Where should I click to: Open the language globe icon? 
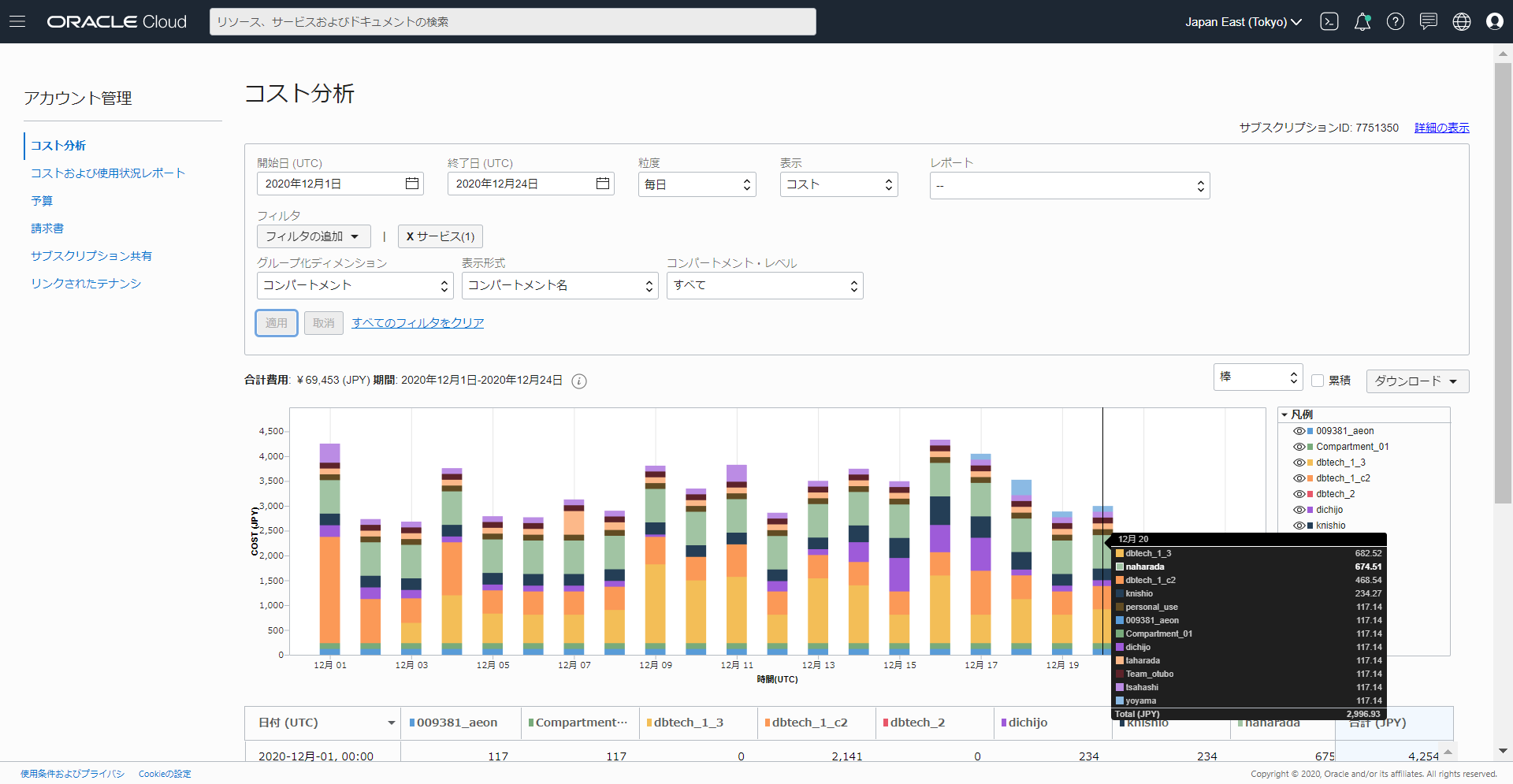[1462, 21]
